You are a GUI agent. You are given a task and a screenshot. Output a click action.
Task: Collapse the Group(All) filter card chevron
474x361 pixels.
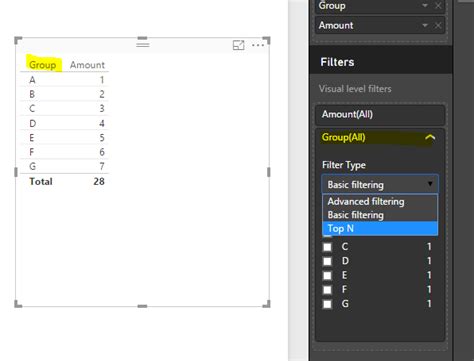430,137
